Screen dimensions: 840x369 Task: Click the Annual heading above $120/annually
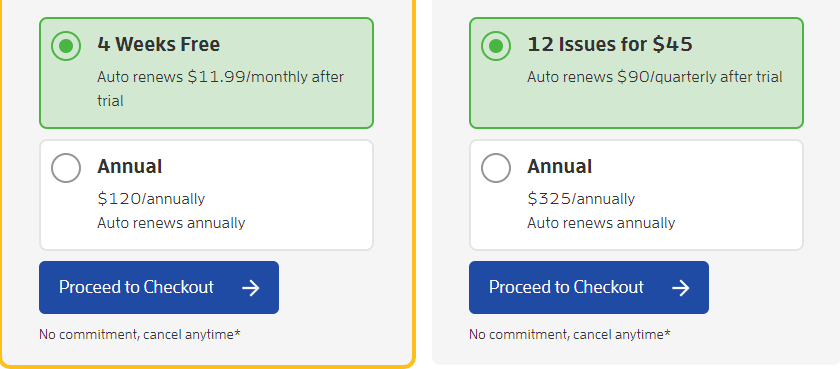[x=130, y=167]
